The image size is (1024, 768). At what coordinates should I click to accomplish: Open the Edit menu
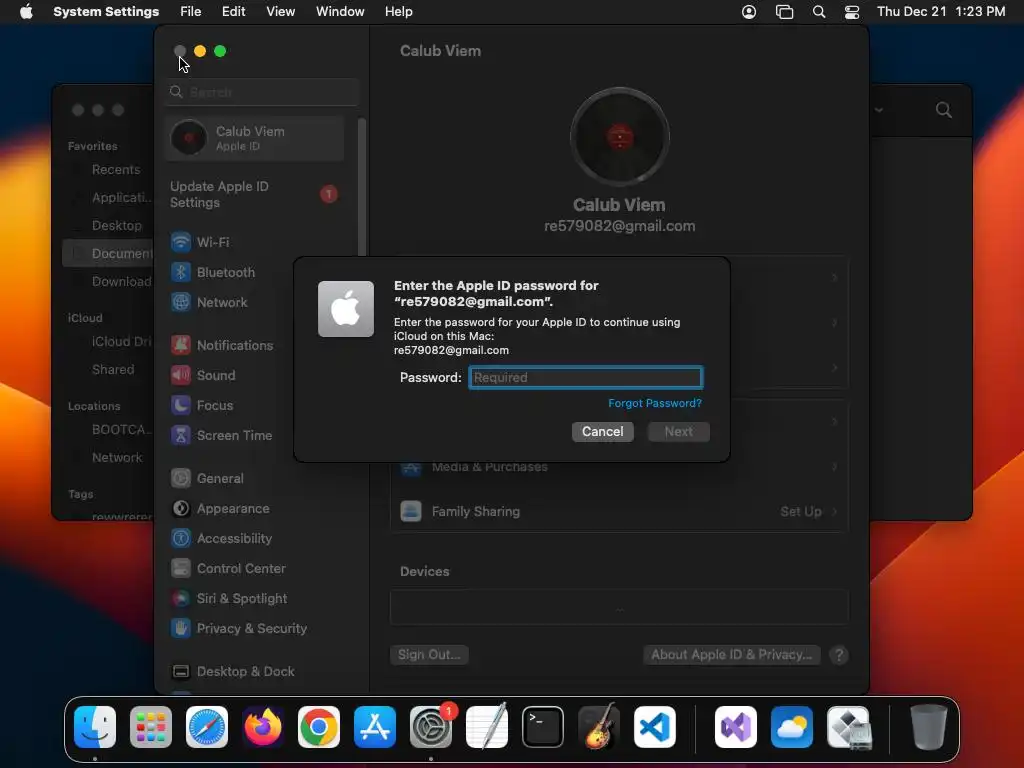click(x=233, y=12)
